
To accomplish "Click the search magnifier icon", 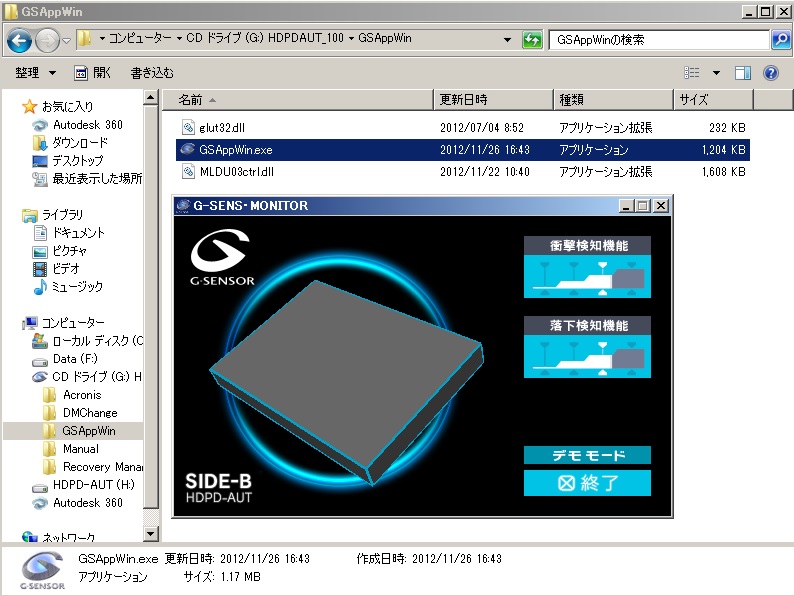I will pyautogui.click(x=781, y=39).
